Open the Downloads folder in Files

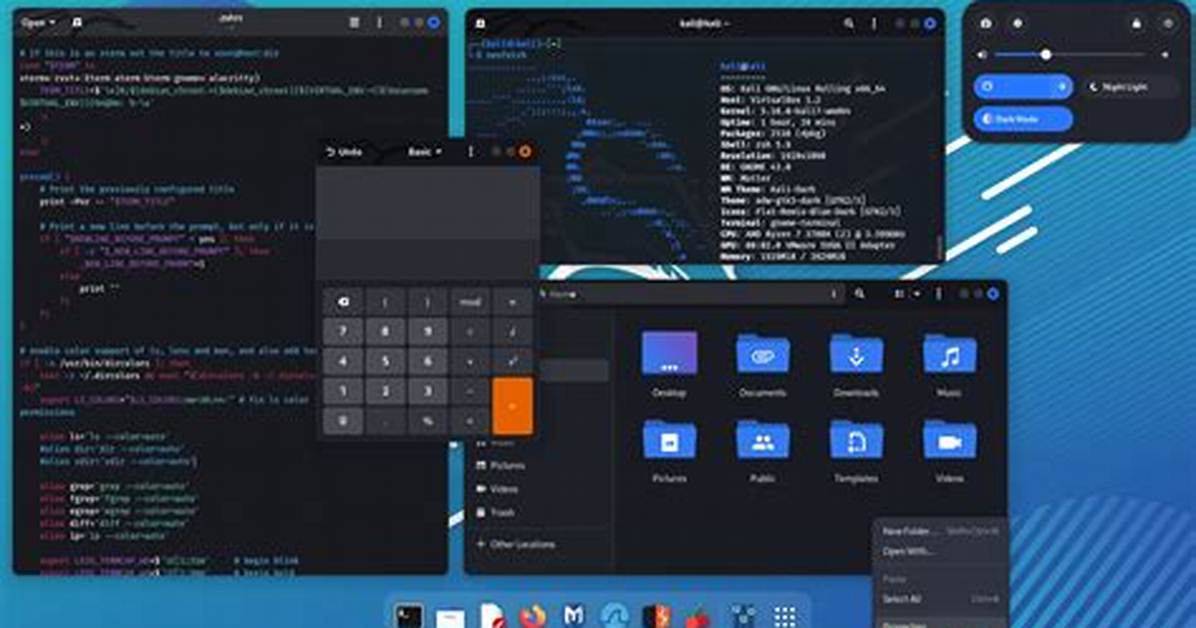(x=856, y=355)
